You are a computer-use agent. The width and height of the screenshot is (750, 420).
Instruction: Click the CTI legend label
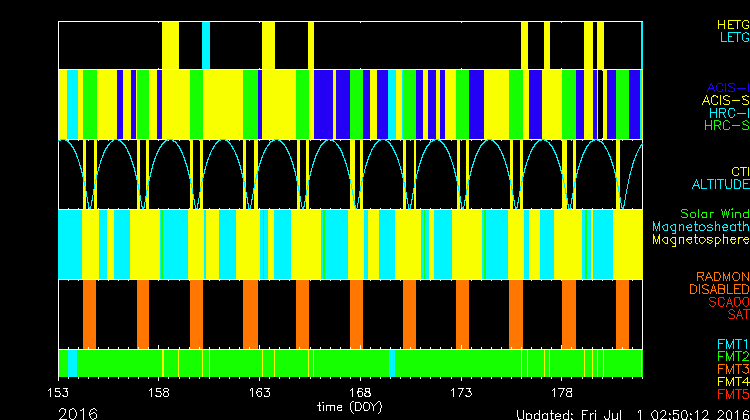pyautogui.click(x=739, y=171)
